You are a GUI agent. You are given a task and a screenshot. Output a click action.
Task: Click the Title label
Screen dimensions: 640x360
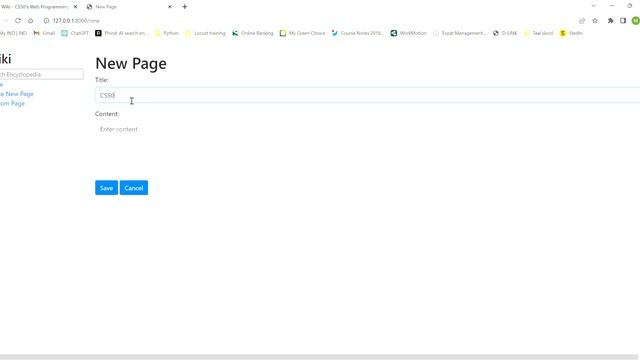pos(102,80)
